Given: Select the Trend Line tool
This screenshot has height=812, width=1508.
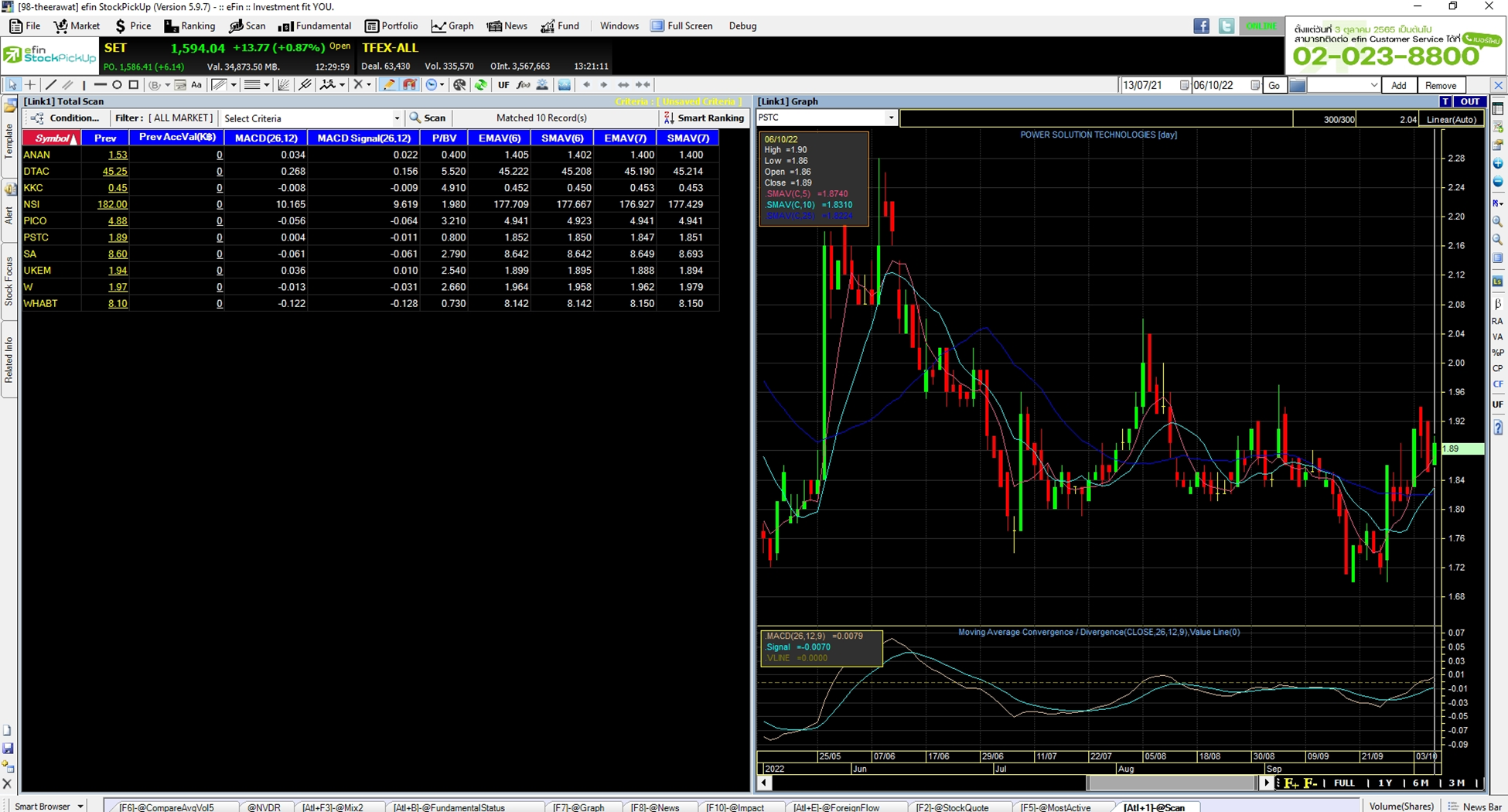Looking at the screenshot, I should (x=50, y=85).
